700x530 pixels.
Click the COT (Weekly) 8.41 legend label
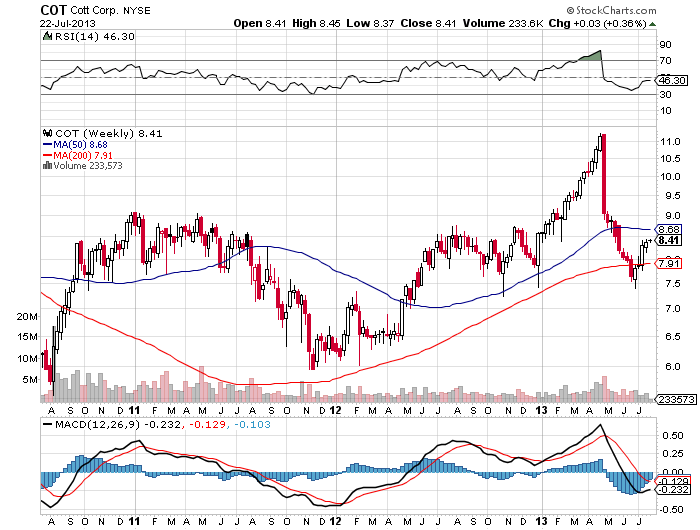click(108, 133)
